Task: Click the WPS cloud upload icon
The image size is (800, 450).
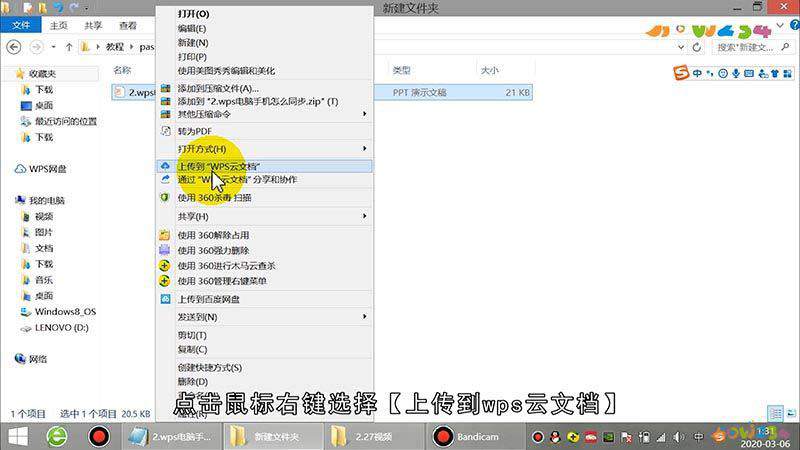Action: pos(165,166)
